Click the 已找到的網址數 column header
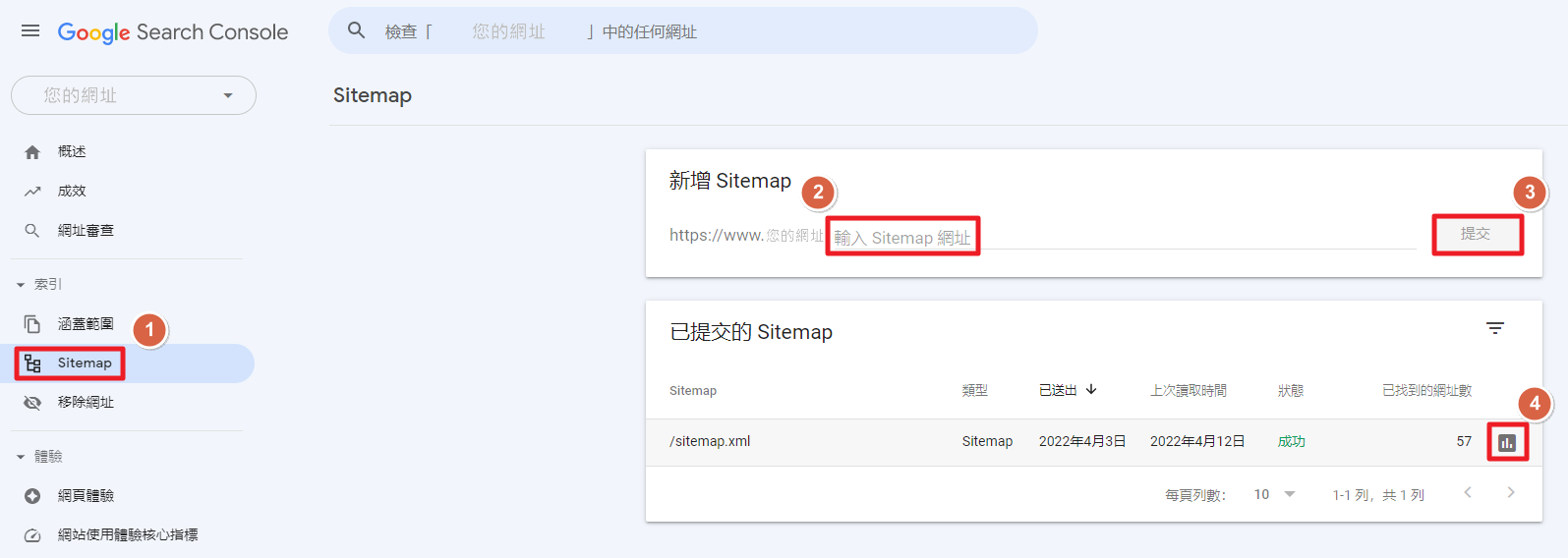This screenshot has height=558, width=1568. click(1427, 390)
